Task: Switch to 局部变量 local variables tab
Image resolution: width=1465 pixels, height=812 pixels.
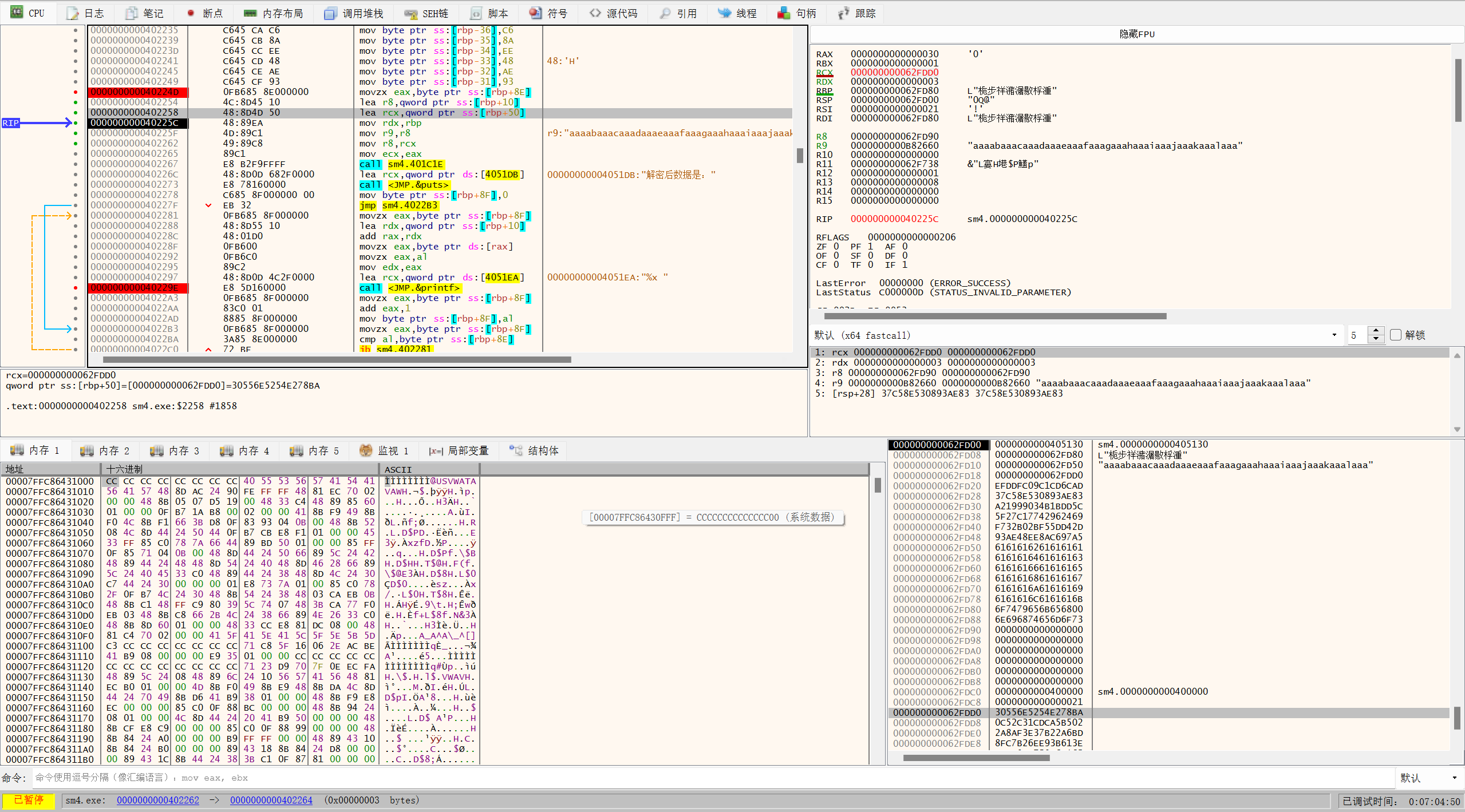Action: point(460,451)
